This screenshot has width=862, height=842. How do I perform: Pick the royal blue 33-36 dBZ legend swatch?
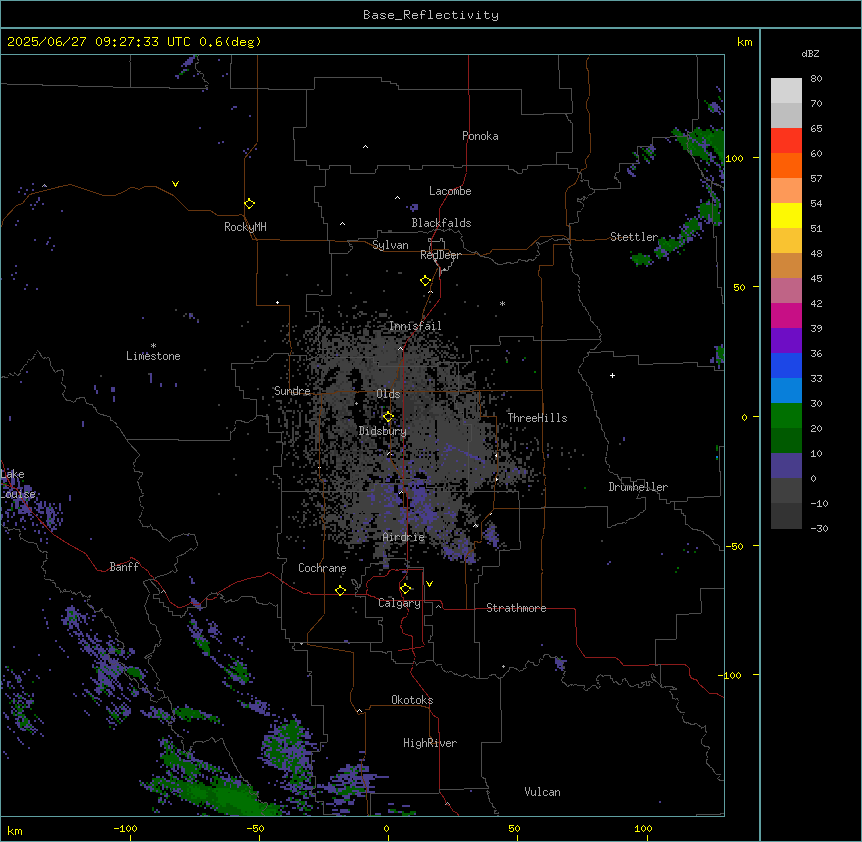coord(786,365)
